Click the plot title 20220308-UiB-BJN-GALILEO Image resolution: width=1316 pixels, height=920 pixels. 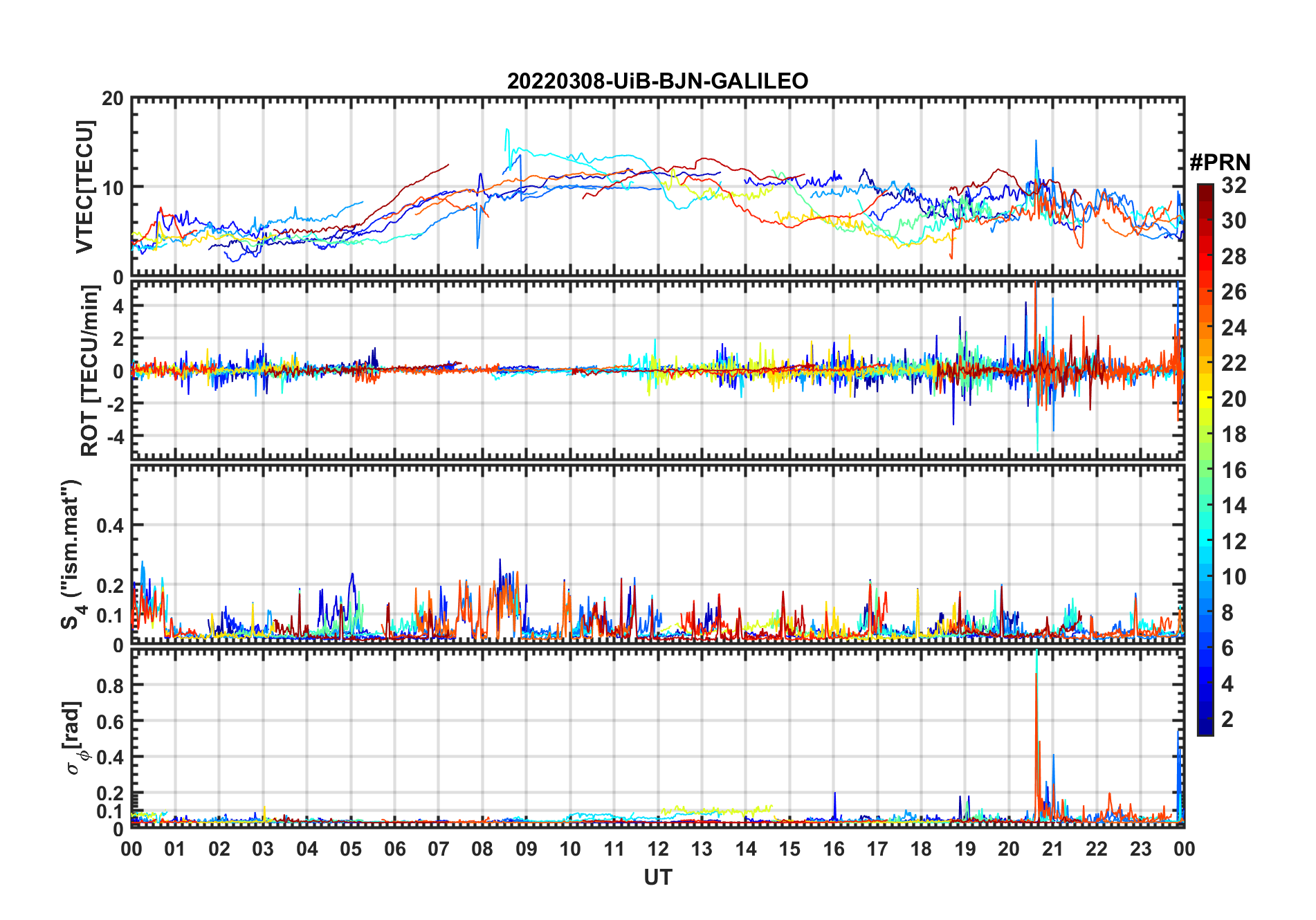point(657,82)
